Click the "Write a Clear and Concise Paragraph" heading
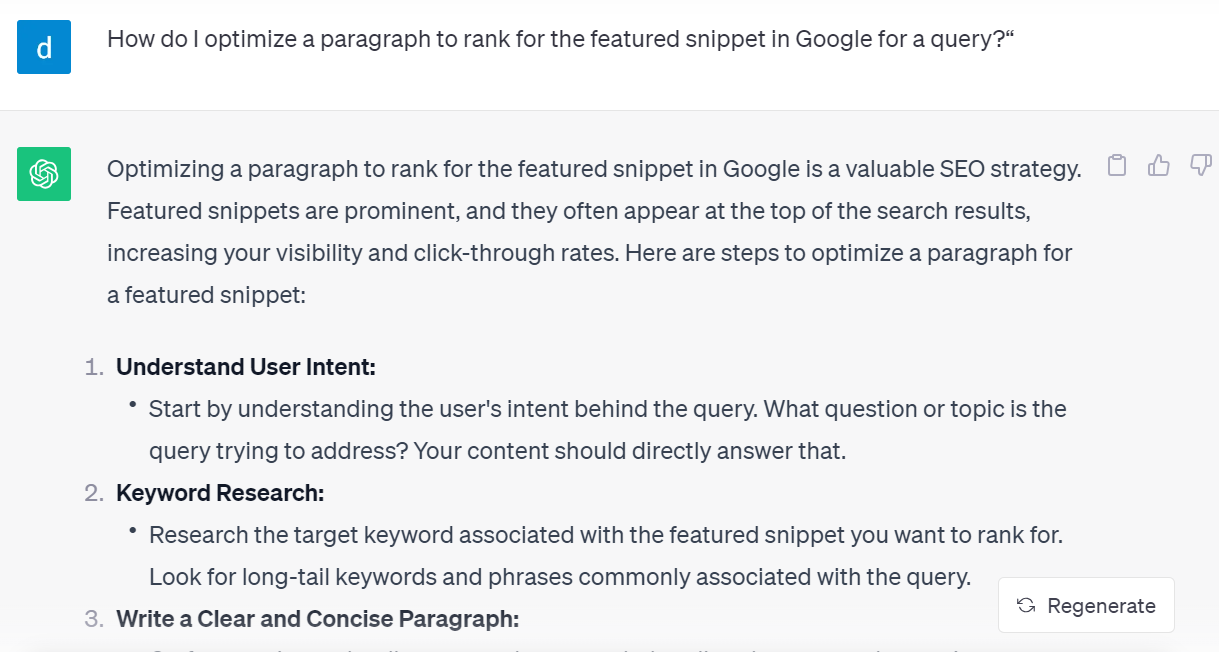Image resolution: width=1219 pixels, height=652 pixels. pyautogui.click(x=317, y=619)
